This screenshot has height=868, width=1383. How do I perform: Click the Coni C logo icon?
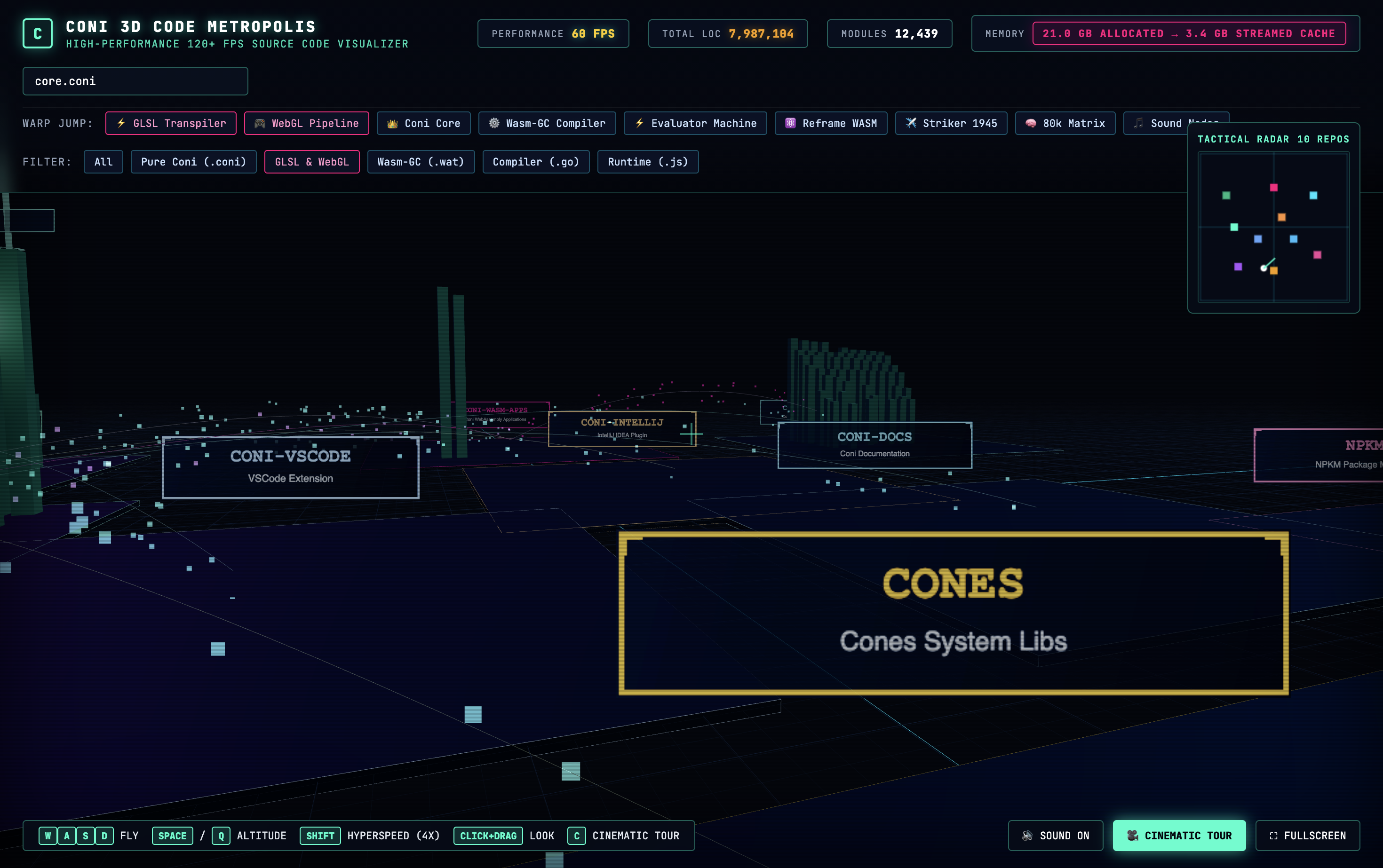(x=37, y=33)
